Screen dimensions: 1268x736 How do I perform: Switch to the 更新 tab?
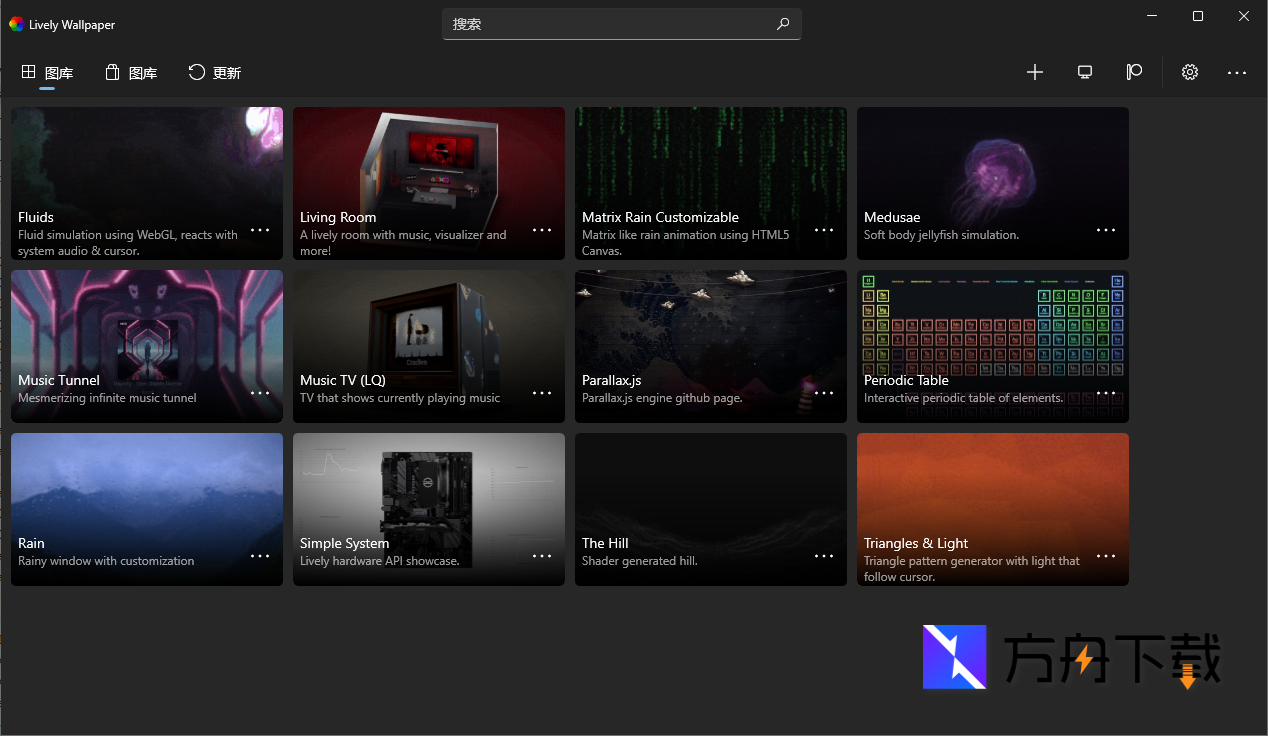pos(215,72)
